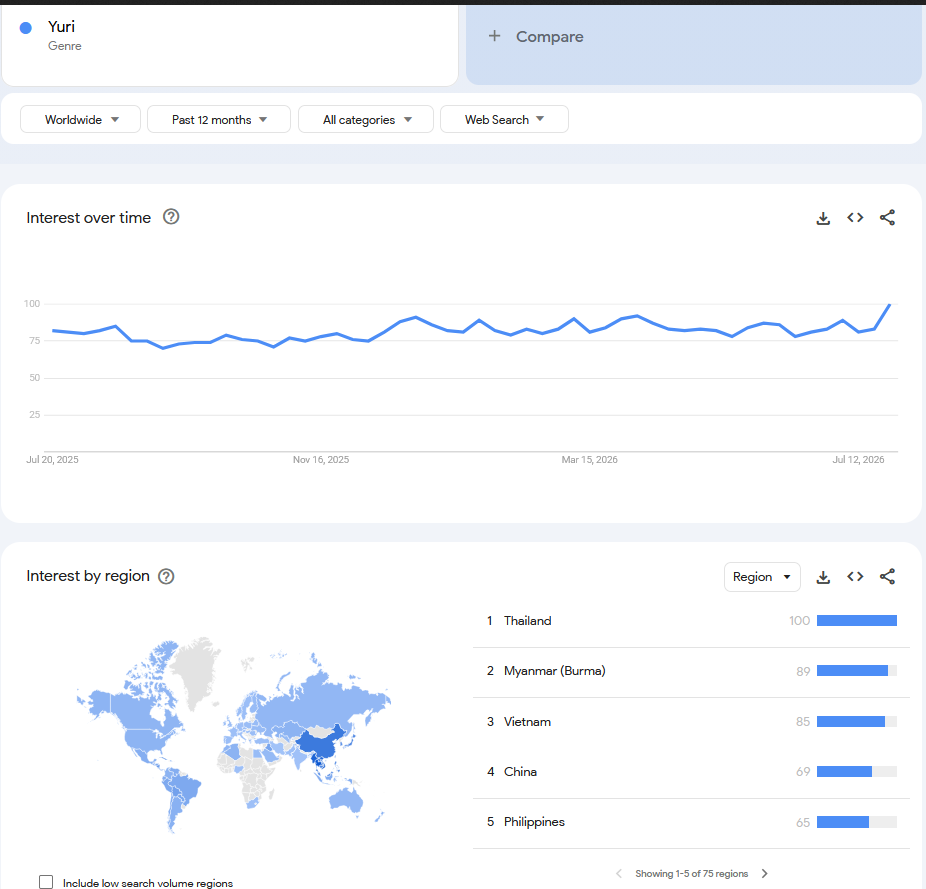The width and height of the screenshot is (926, 889).
Task: Click the 'Interest over time' heading
Action: 89,218
